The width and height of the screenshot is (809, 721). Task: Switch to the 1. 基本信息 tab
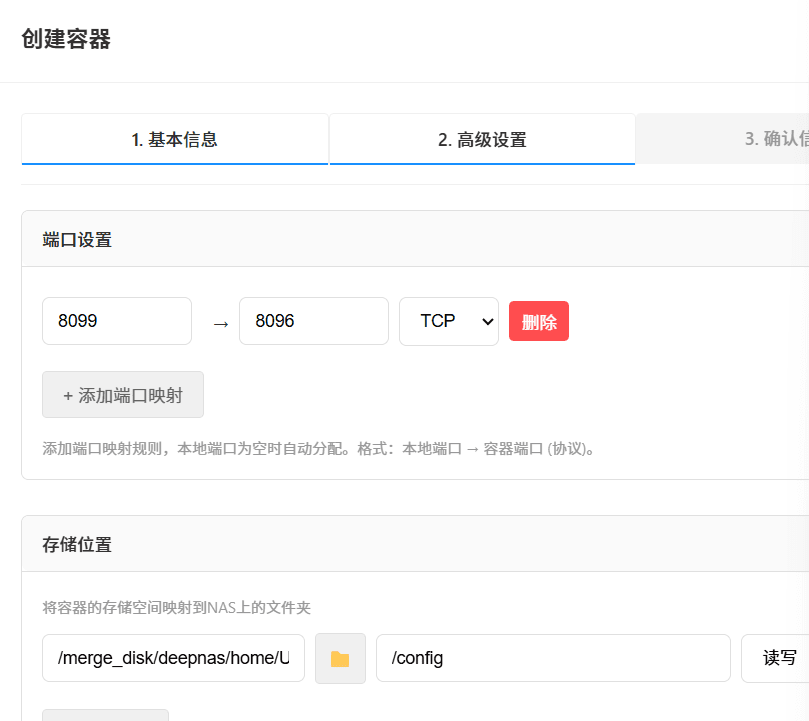click(175, 139)
